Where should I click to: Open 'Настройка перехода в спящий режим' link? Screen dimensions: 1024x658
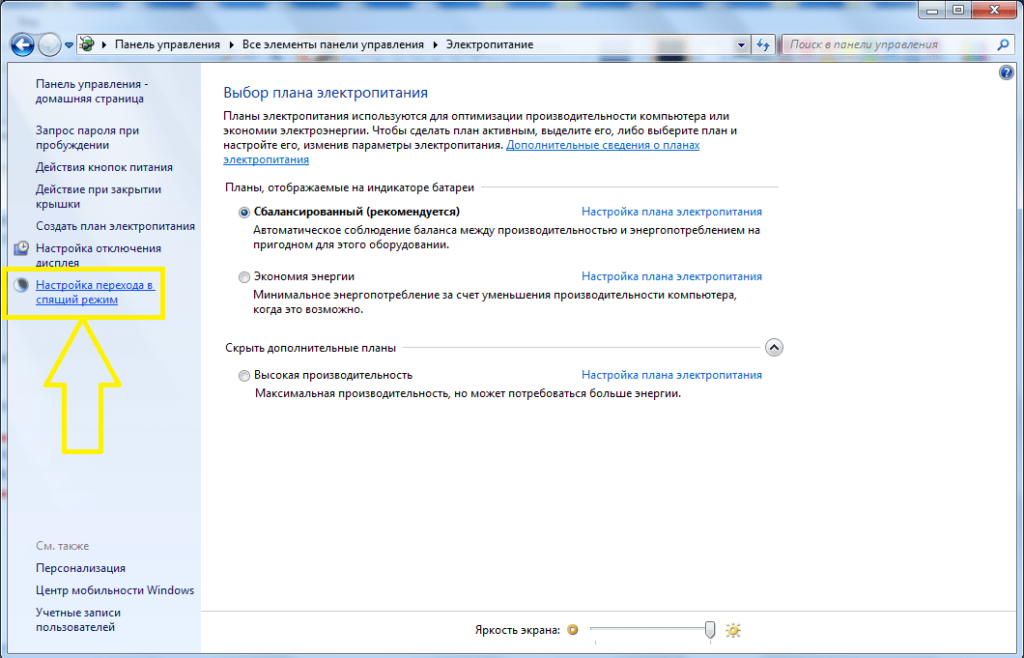click(x=95, y=292)
